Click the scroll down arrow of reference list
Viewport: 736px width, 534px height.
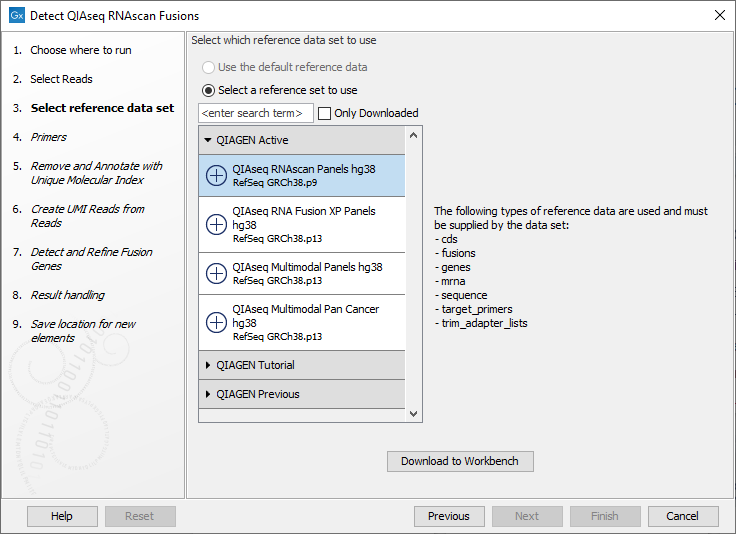point(414,413)
